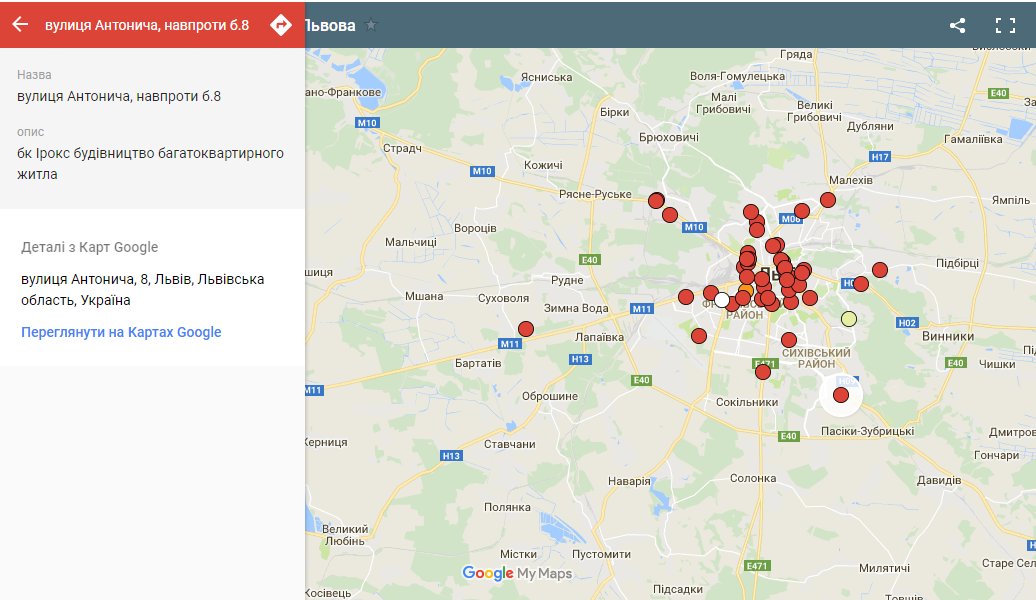Click the 'Милятичі' map label

pos(884,568)
